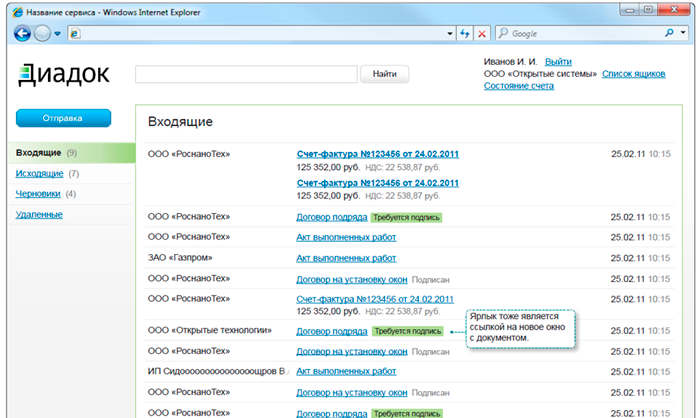Click the browser Back arrow button

click(22, 33)
